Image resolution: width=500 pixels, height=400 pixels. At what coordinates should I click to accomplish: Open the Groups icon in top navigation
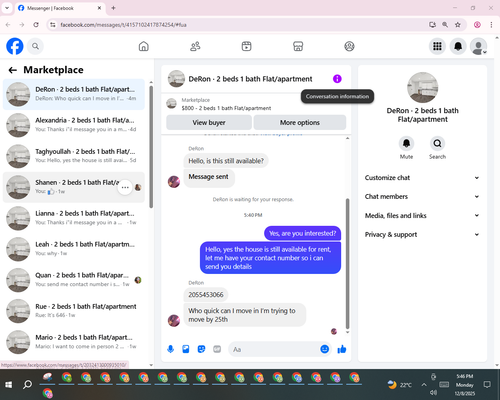(349, 46)
